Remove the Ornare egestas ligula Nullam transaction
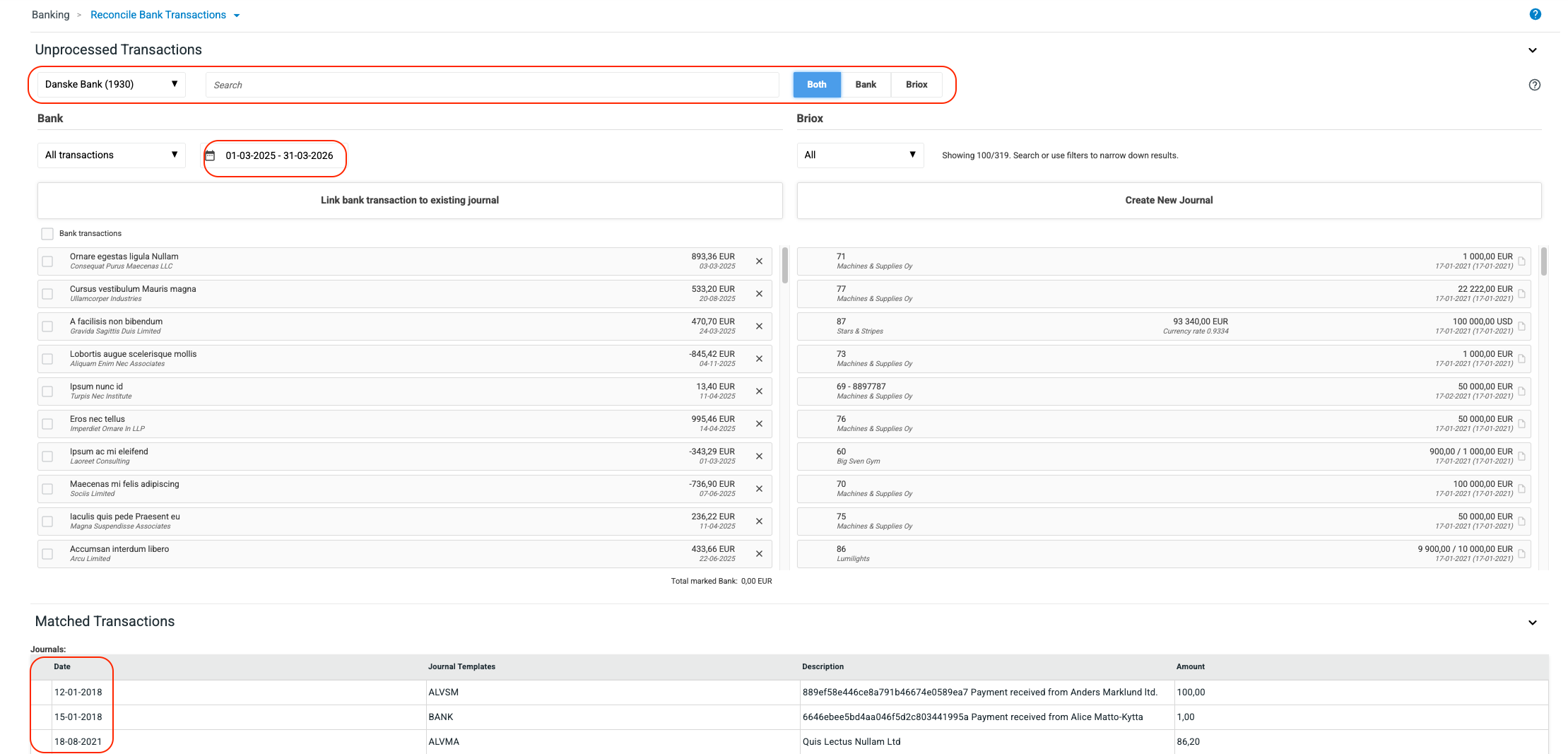Image resolution: width=1568 pixels, height=754 pixels. pos(759,261)
